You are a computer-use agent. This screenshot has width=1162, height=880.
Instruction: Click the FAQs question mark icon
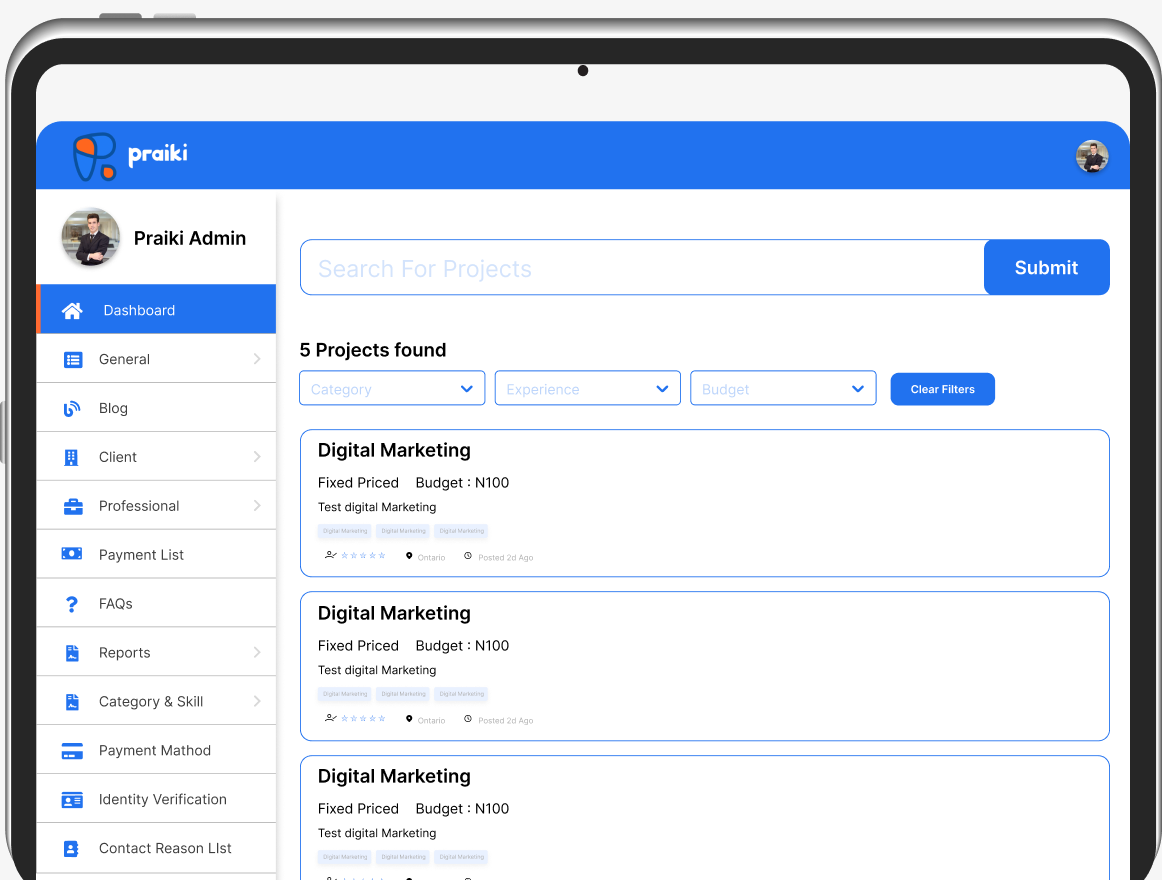(72, 604)
